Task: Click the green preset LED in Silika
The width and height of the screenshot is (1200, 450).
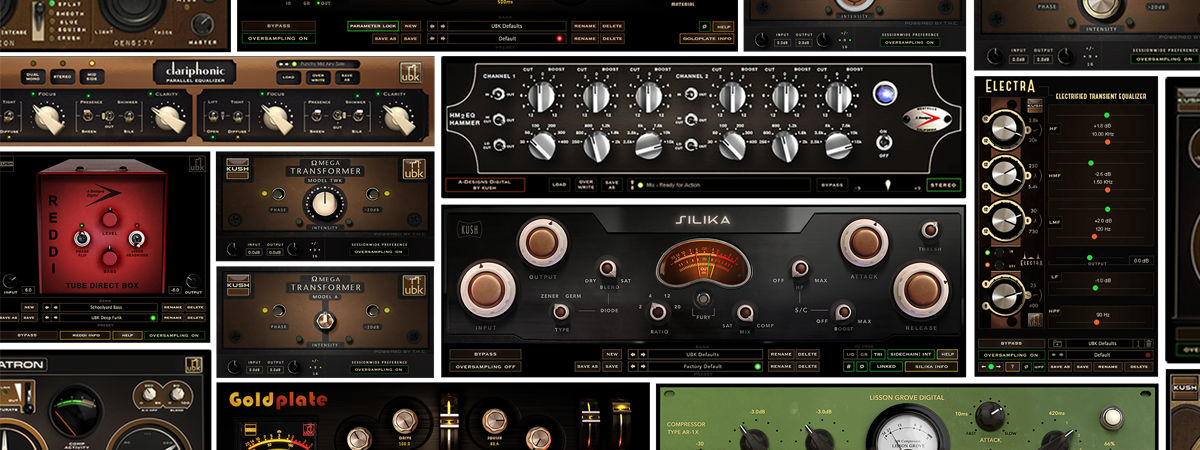Action: [757, 366]
